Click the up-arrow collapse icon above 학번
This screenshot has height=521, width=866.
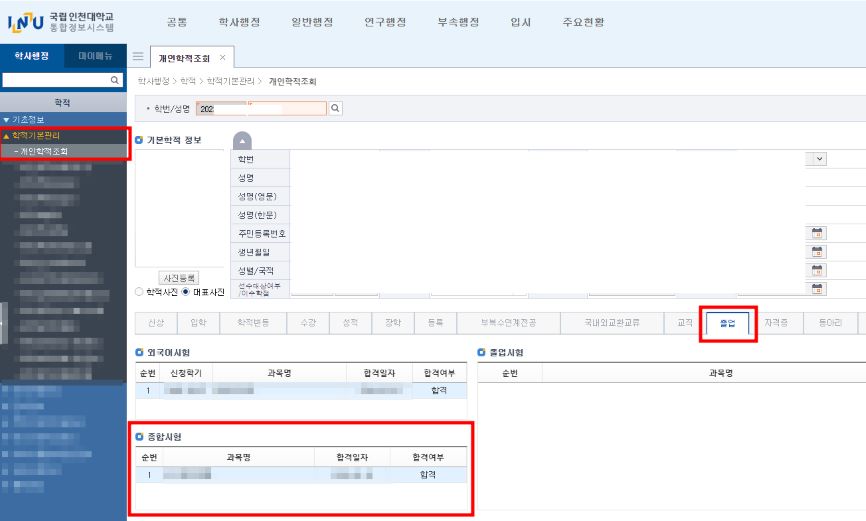tap(242, 142)
